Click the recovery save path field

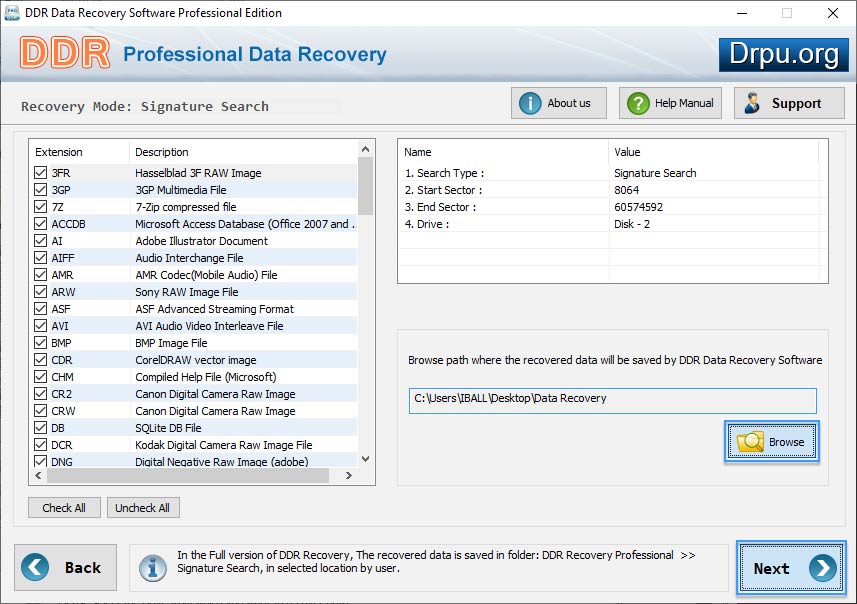click(x=613, y=401)
